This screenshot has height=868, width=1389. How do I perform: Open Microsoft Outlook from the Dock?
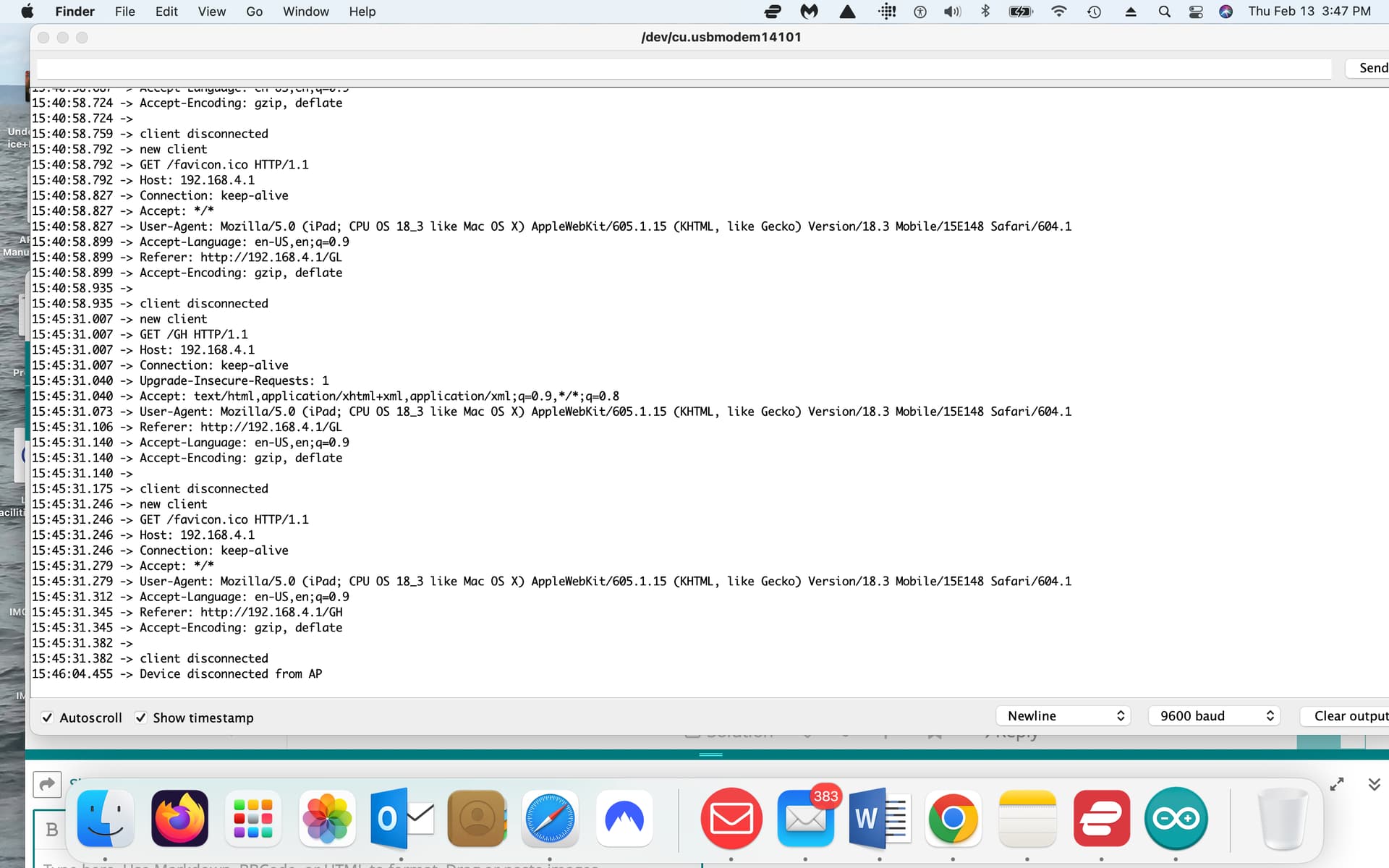click(402, 818)
